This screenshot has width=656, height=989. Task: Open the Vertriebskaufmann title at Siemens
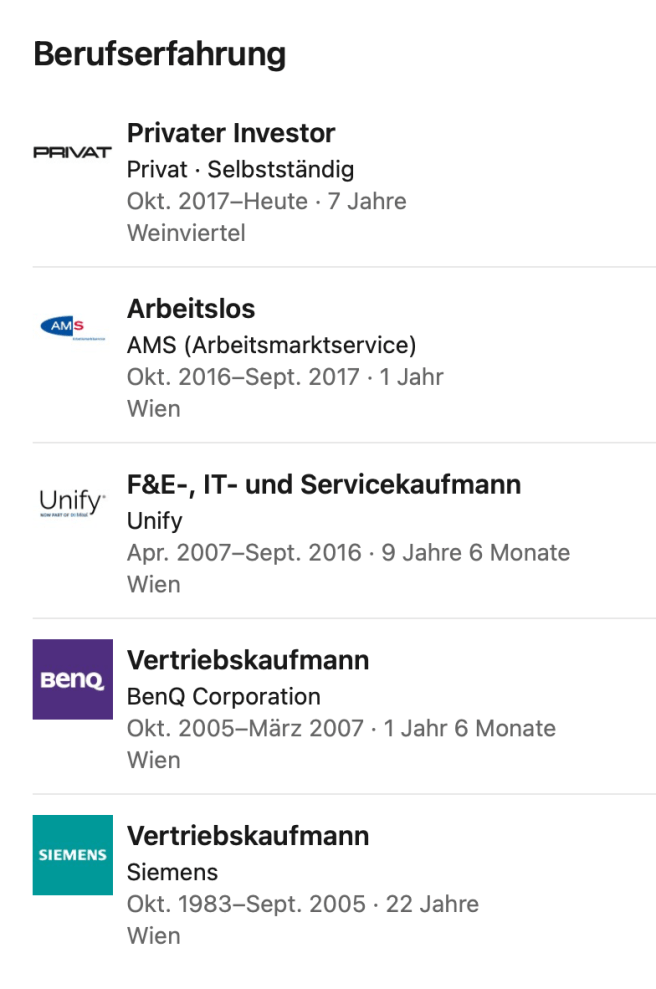tap(248, 836)
